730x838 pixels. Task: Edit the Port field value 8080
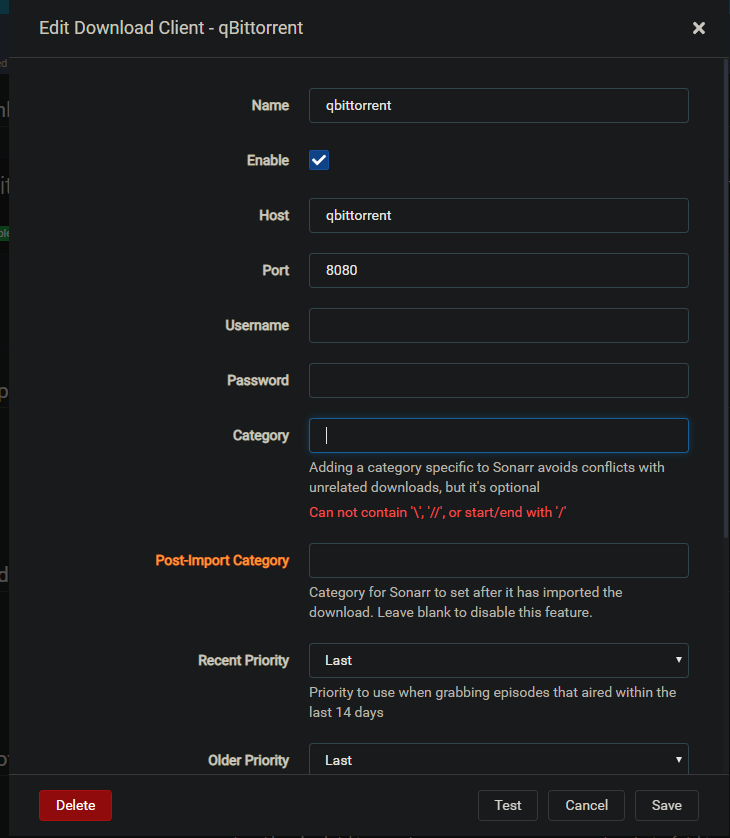tap(499, 270)
